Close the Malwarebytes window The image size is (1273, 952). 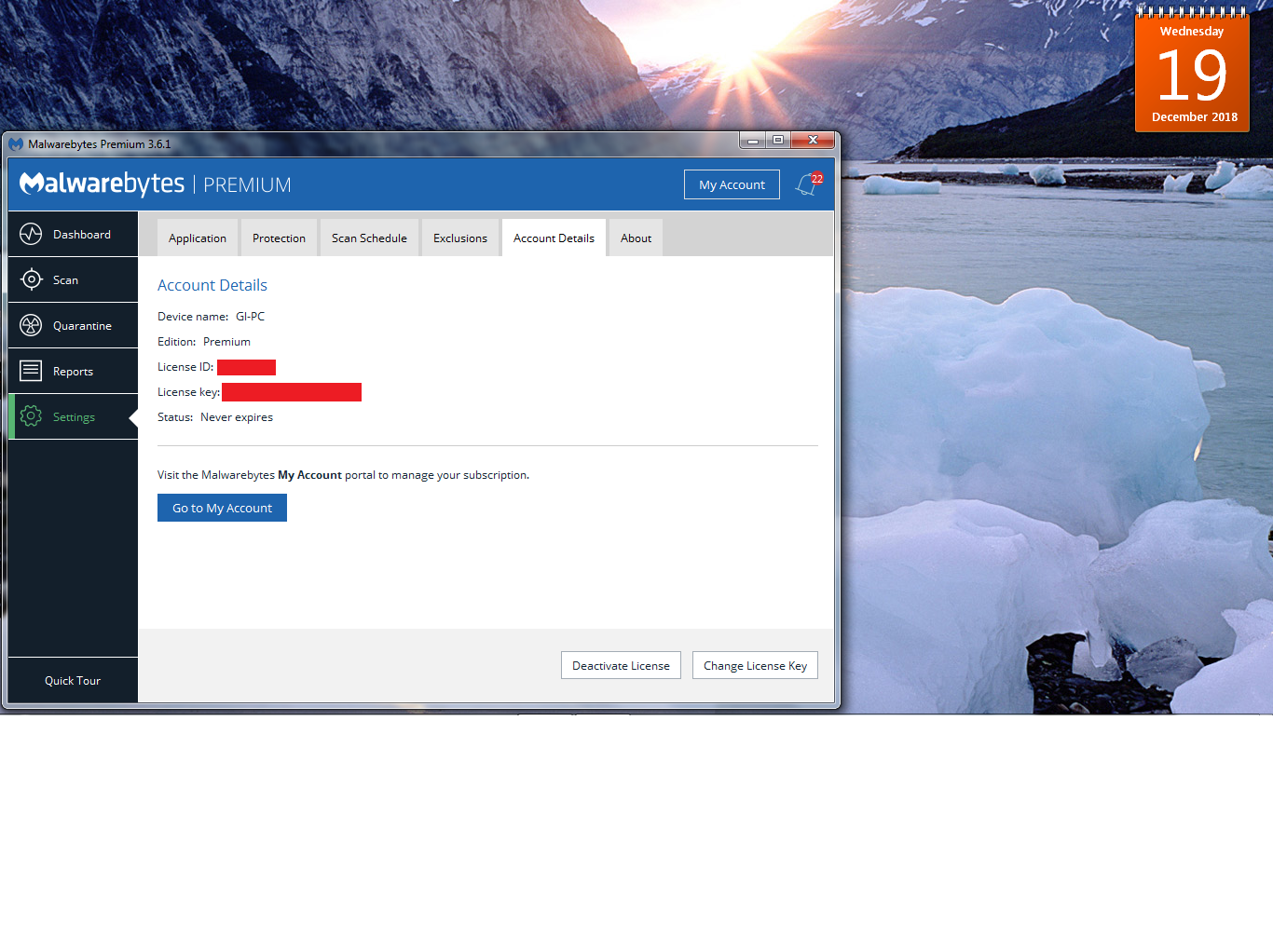point(813,140)
